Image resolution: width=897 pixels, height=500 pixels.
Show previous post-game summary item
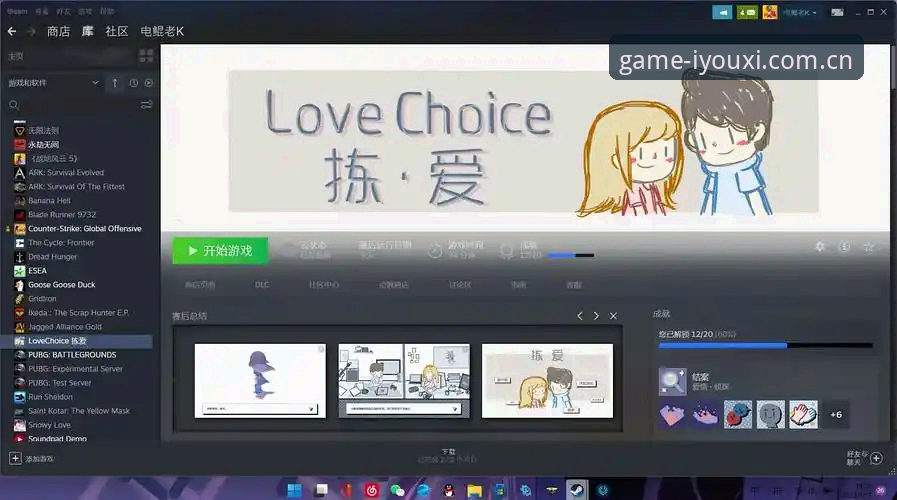point(580,316)
